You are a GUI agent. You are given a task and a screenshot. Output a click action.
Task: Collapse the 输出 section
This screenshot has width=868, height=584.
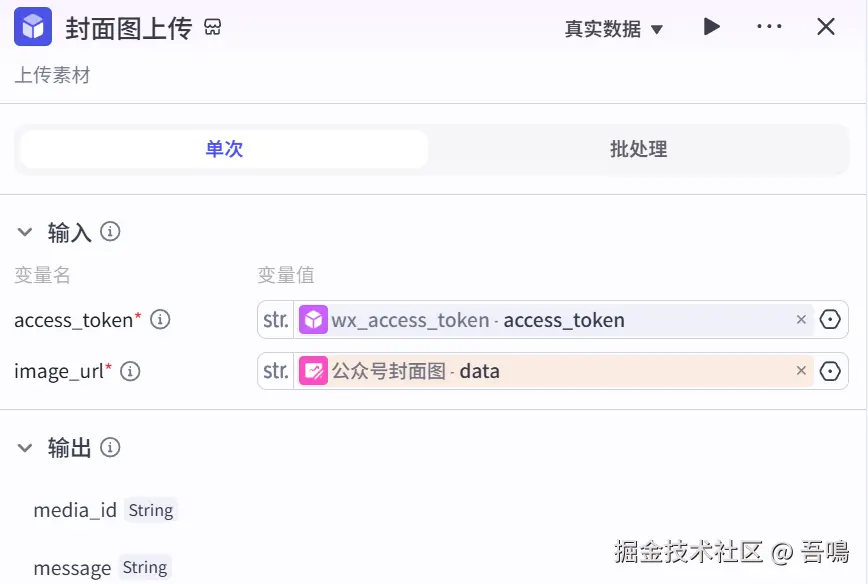click(25, 447)
